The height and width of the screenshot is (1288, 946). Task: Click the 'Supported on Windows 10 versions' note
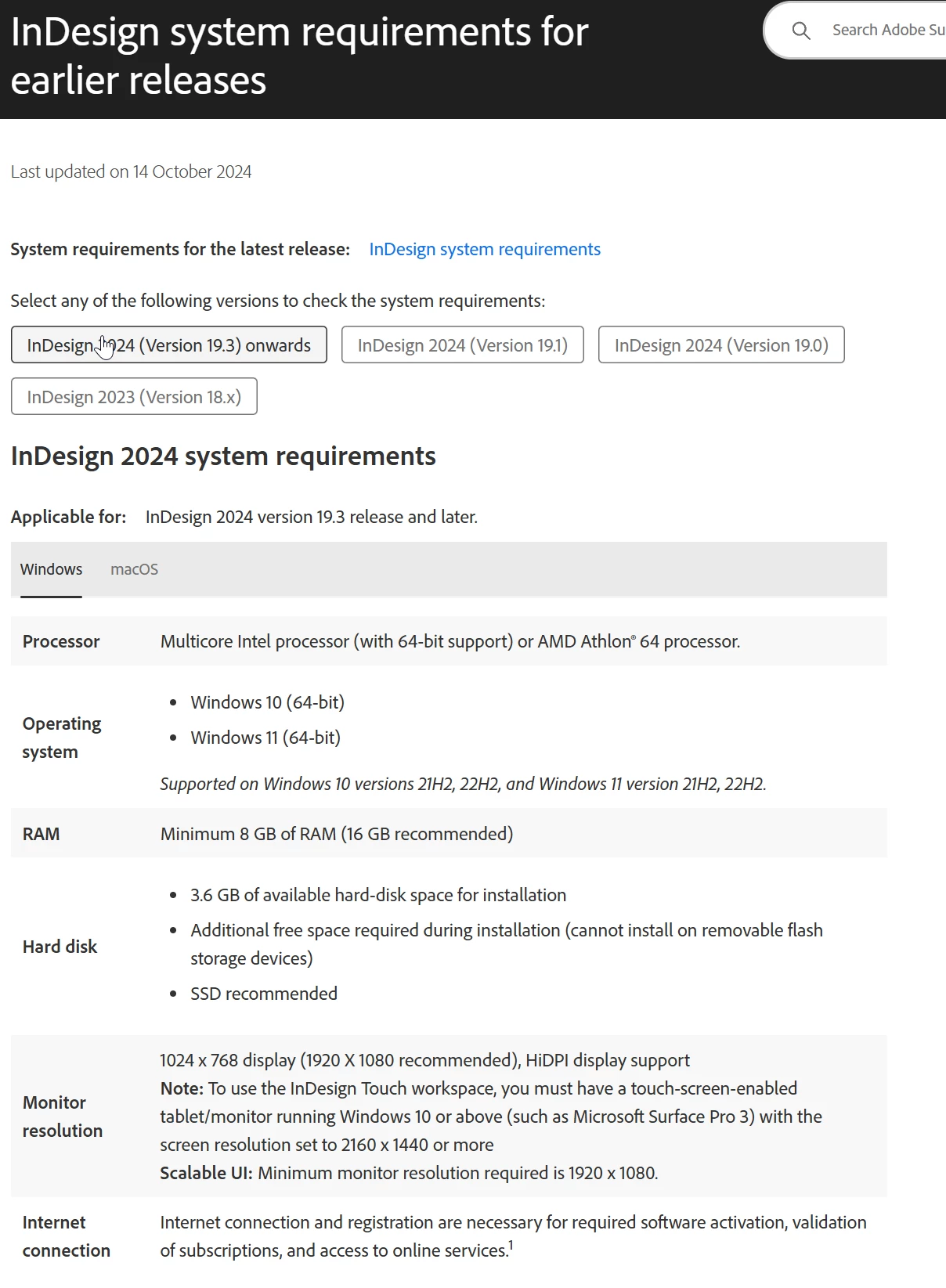(x=463, y=784)
